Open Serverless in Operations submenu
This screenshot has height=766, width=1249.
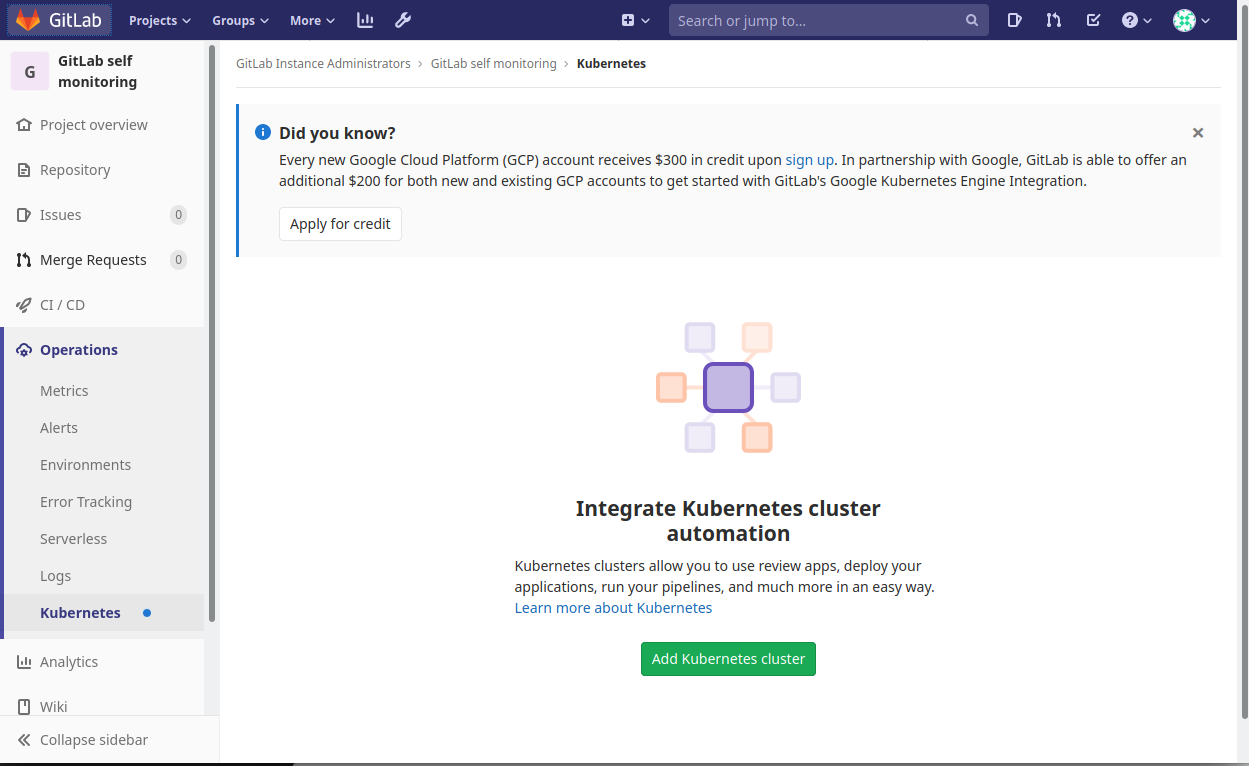click(x=73, y=539)
